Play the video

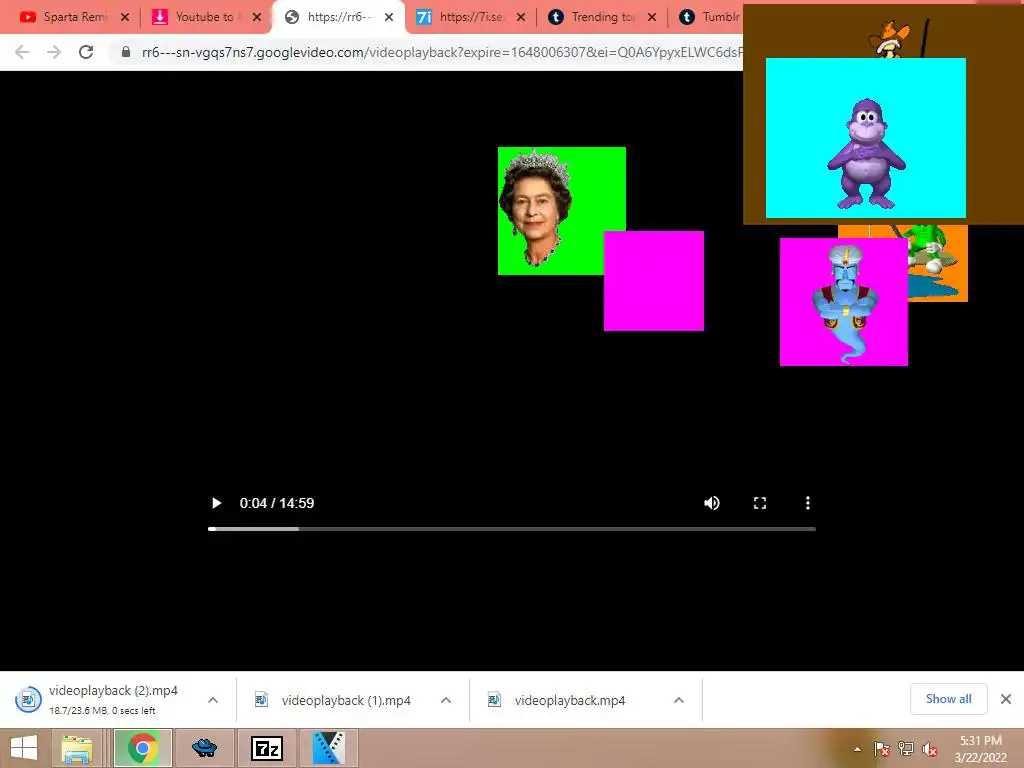pos(216,503)
